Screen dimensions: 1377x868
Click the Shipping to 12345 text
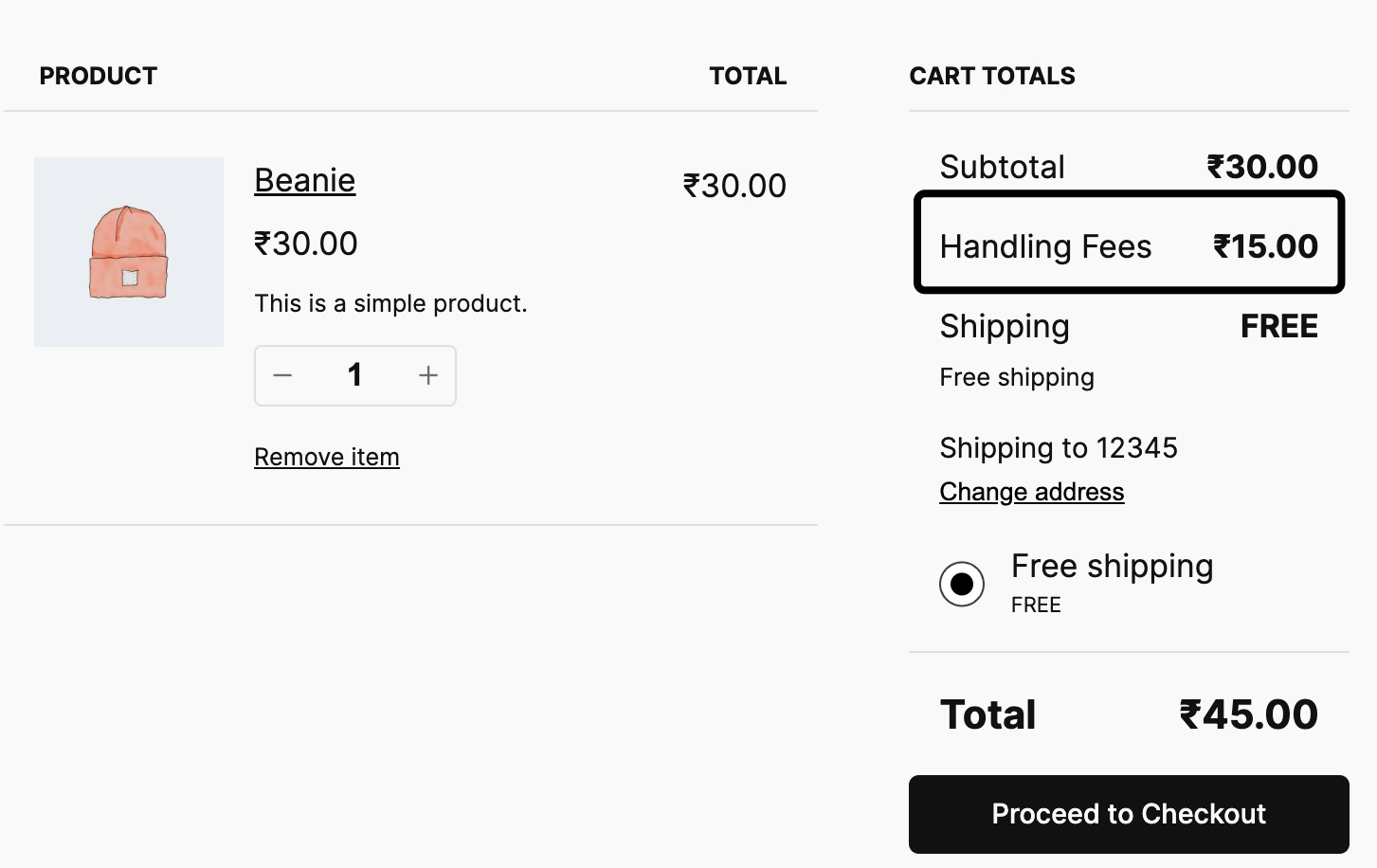coord(1059,447)
